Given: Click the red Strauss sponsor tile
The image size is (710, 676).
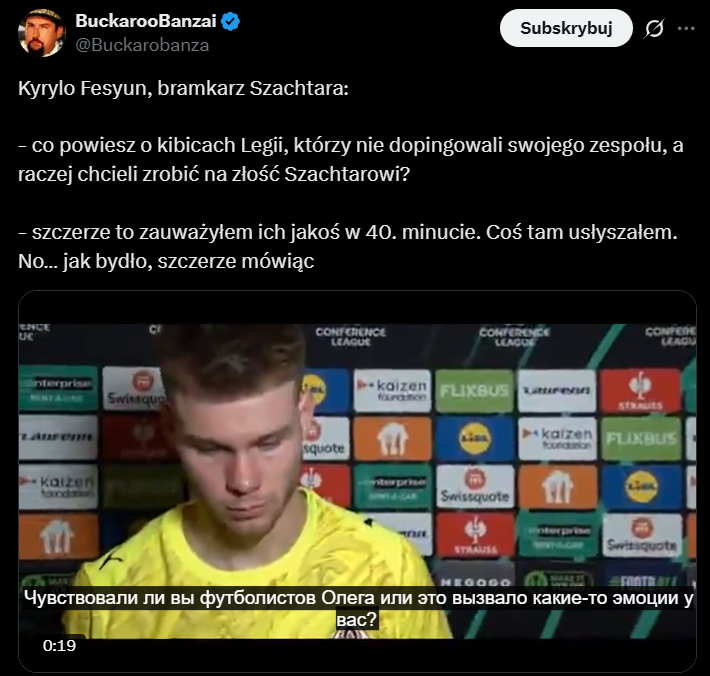Looking at the screenshot, I should click(x=641, y=390).
